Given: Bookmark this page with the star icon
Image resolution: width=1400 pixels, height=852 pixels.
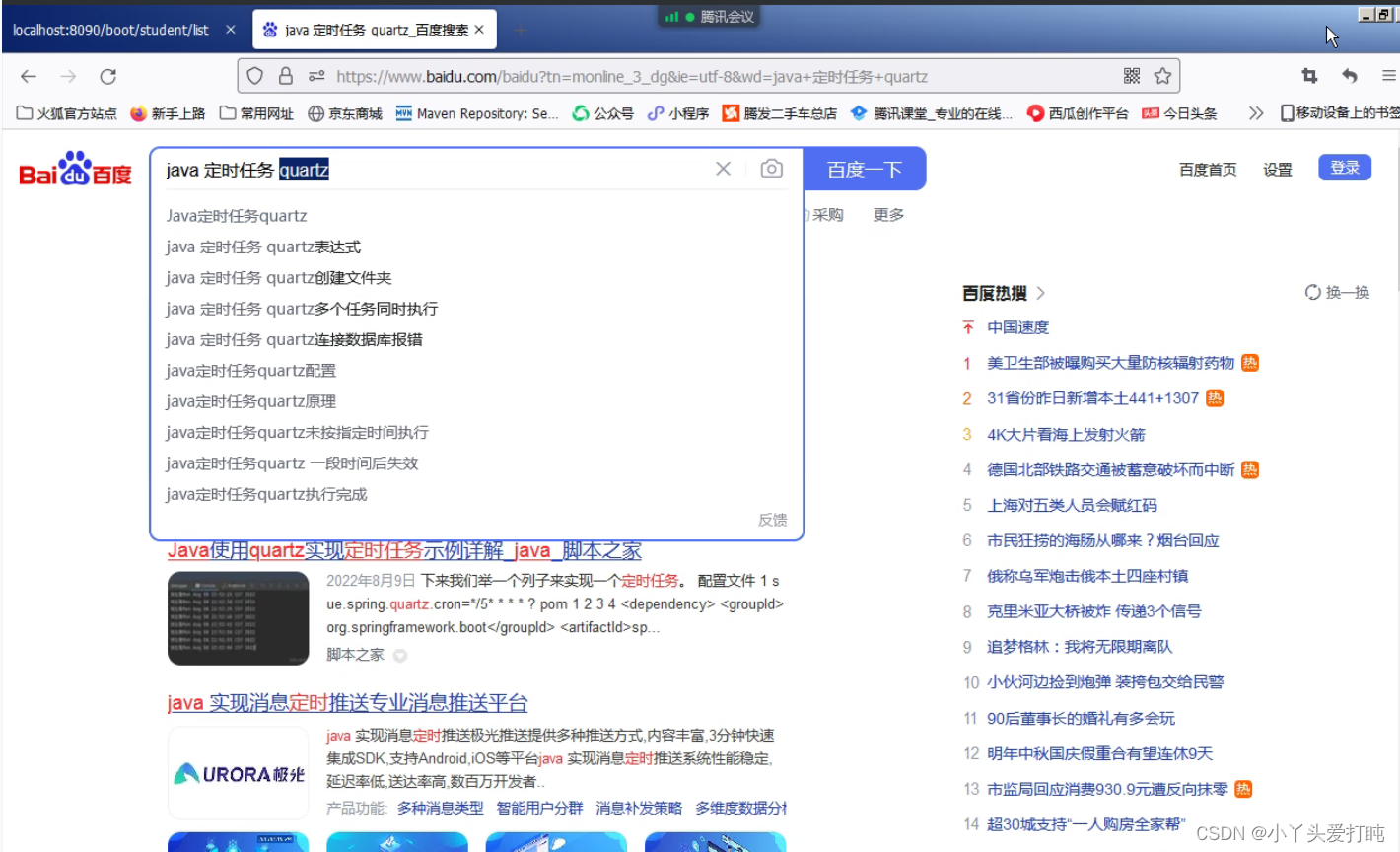Looking at the screenshot, I should coord(1162,76).
